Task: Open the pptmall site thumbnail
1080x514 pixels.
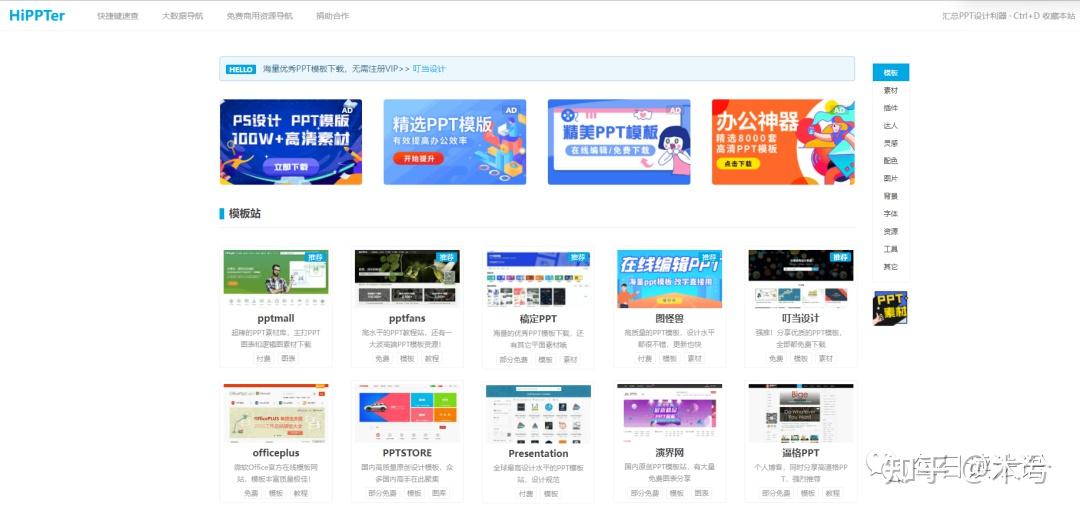Action: (276, 278)
